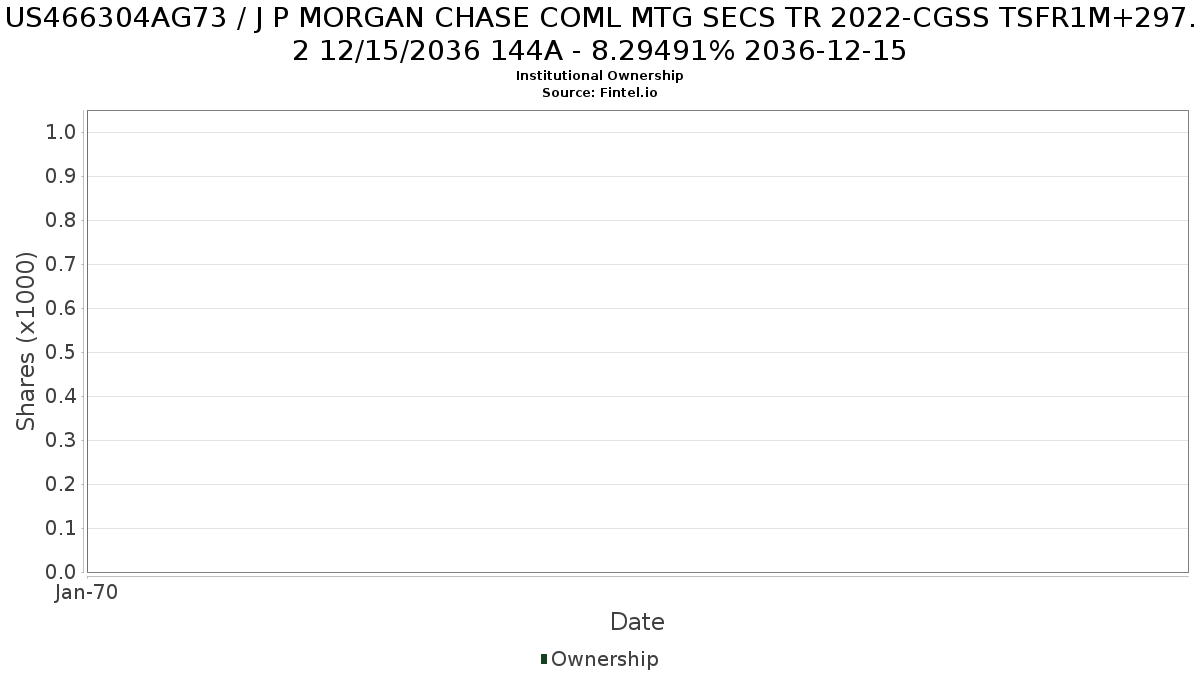
Task: Click the 0.8 y-axis label
Action: tap(61, 221)
